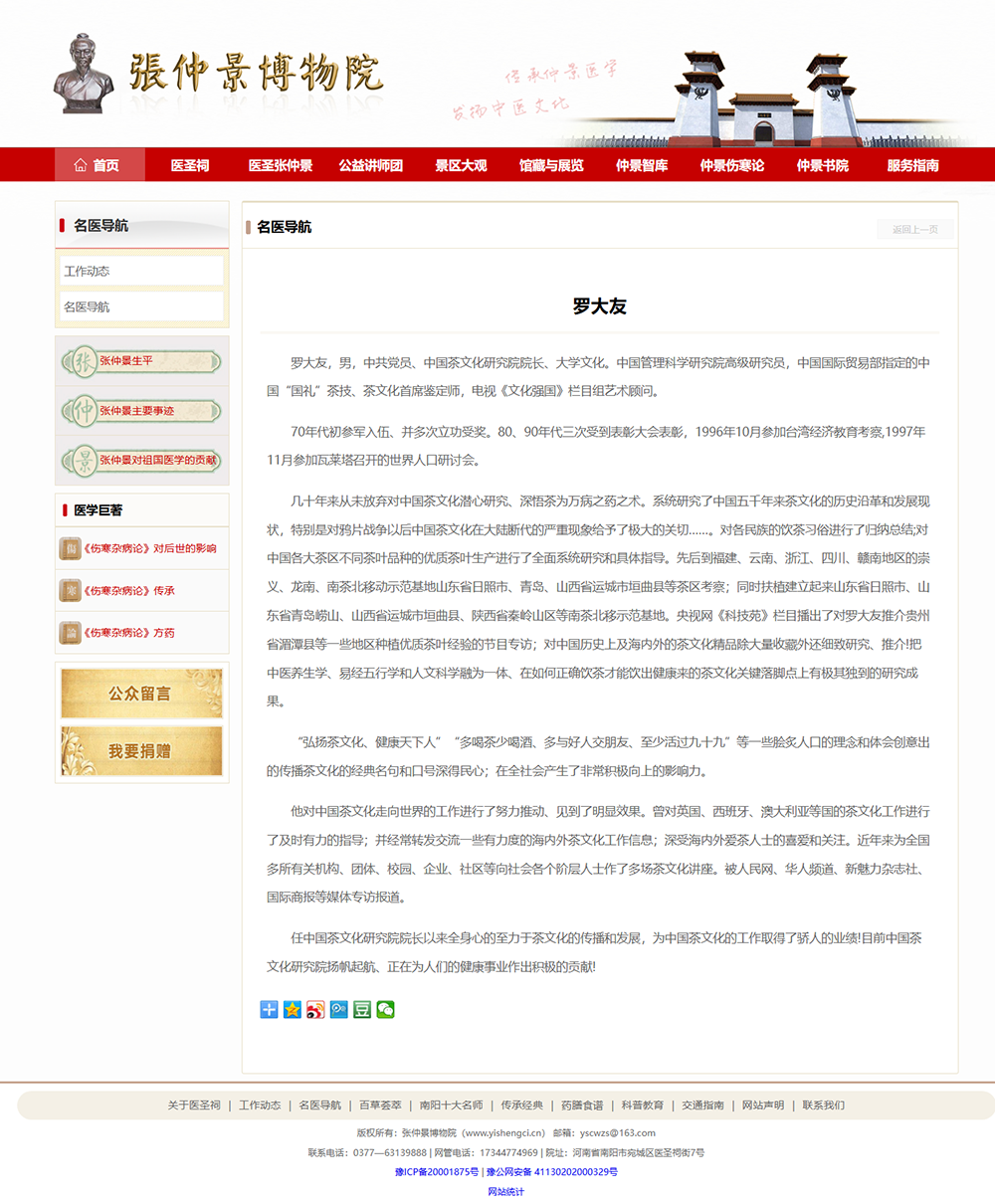Open the 公众留言 message board banner

(140, 694)
